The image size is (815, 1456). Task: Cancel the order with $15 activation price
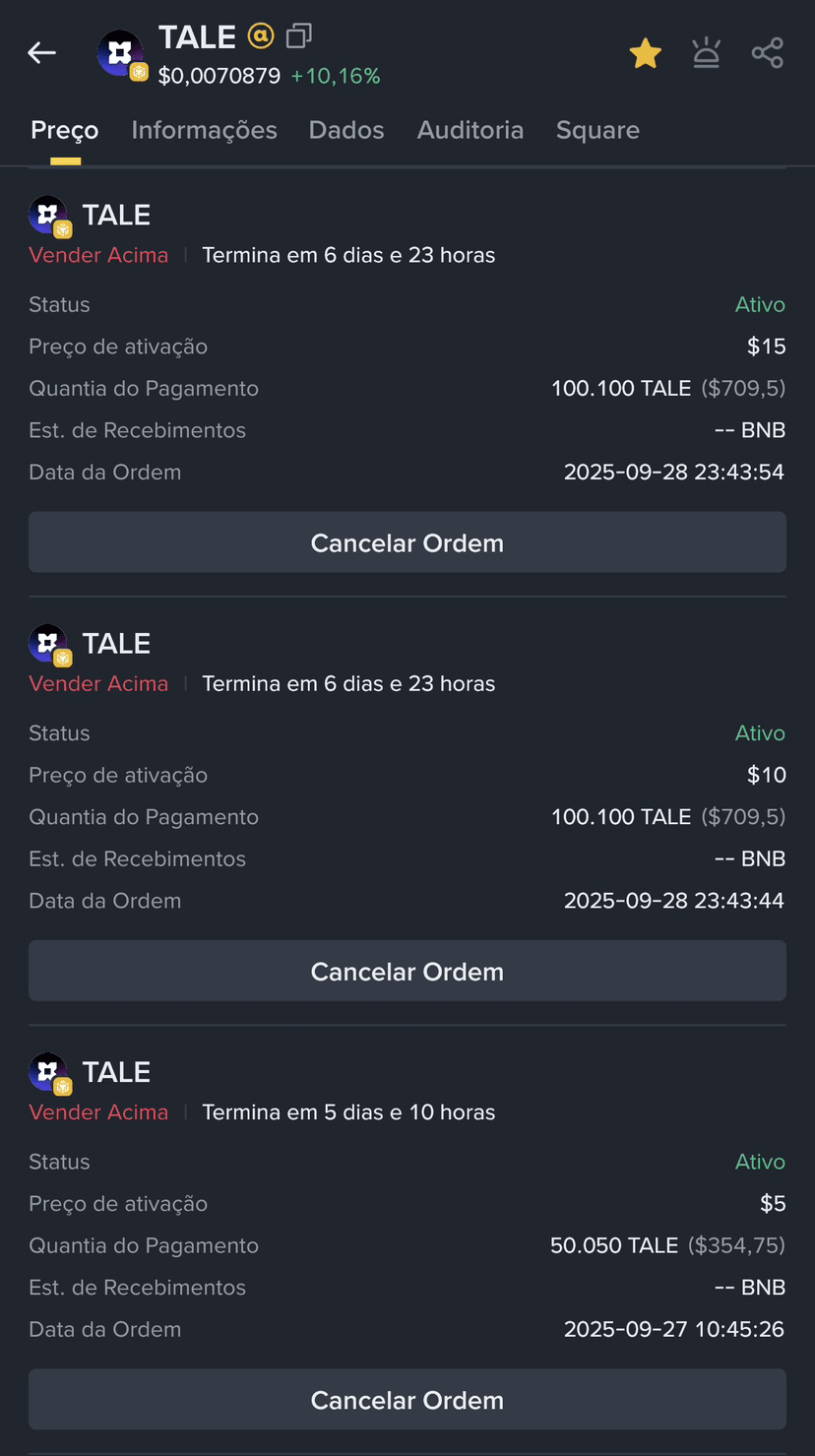tap(407, 542)
